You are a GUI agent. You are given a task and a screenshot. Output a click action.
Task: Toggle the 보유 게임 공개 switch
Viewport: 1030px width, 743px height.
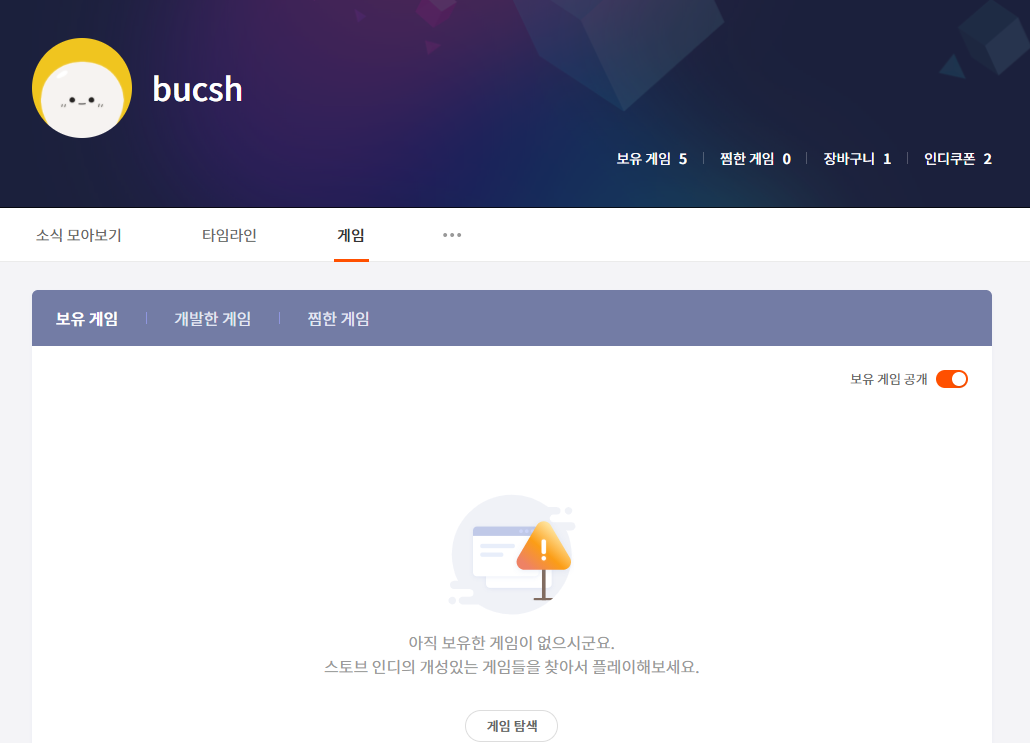(951, 379)
